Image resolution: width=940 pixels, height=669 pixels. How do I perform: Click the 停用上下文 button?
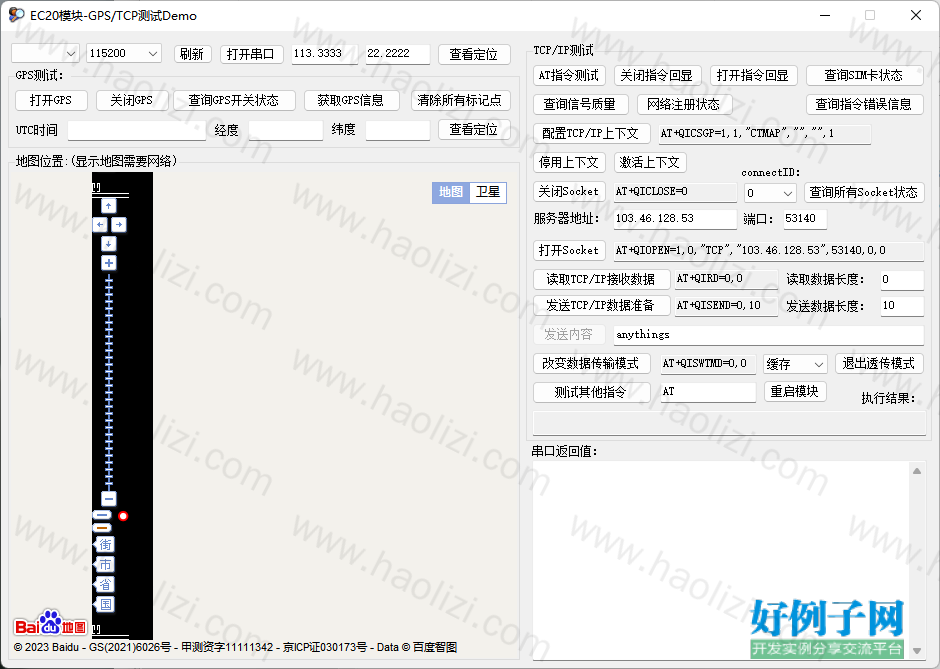(569, 162)
